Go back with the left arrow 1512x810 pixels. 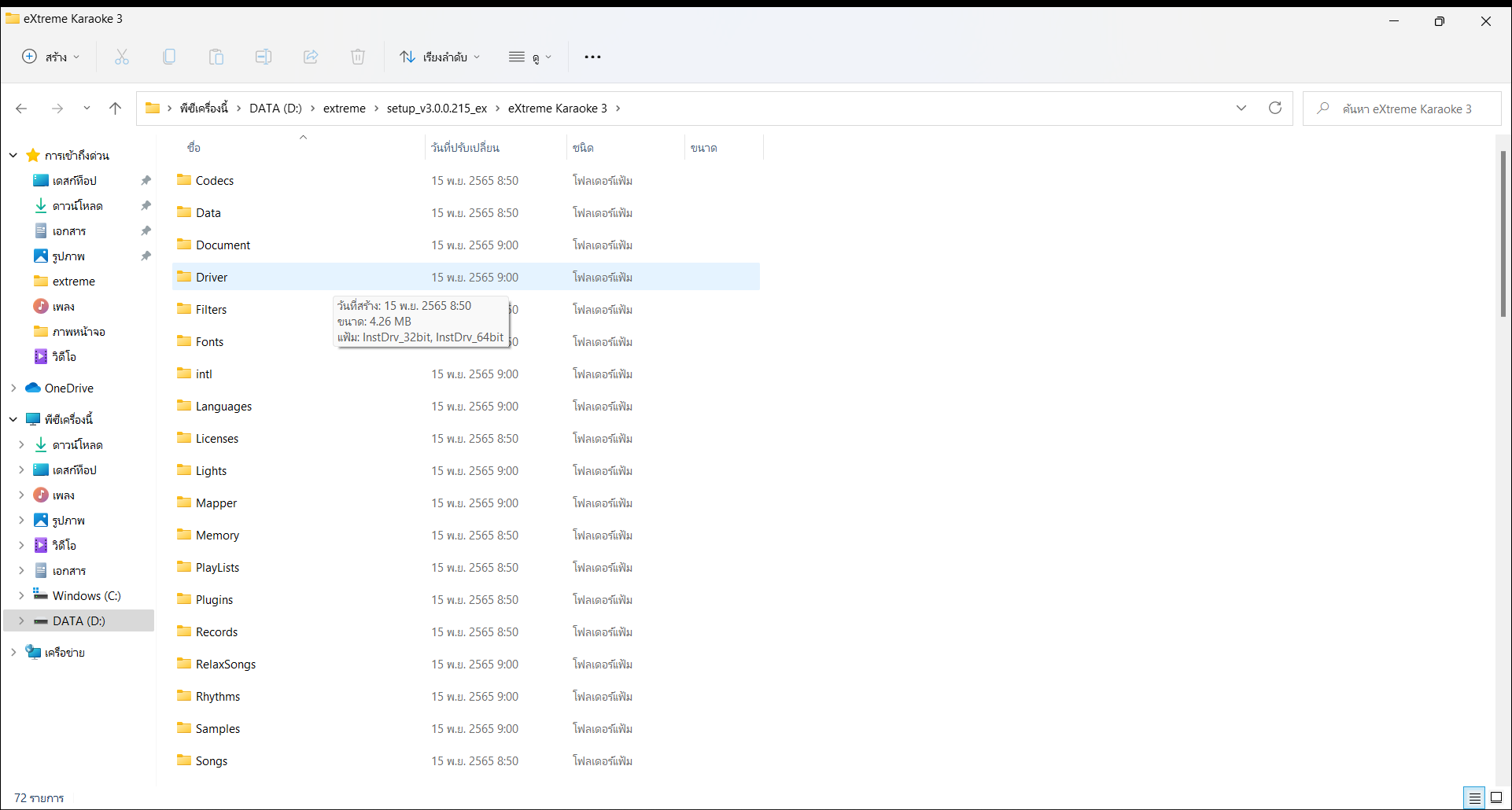point(21,109)
